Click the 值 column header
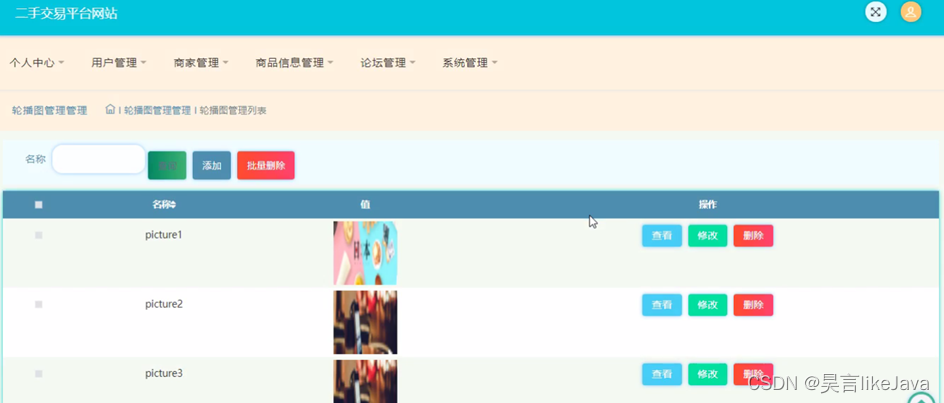 pyautogui.click(x=365, y=205)
